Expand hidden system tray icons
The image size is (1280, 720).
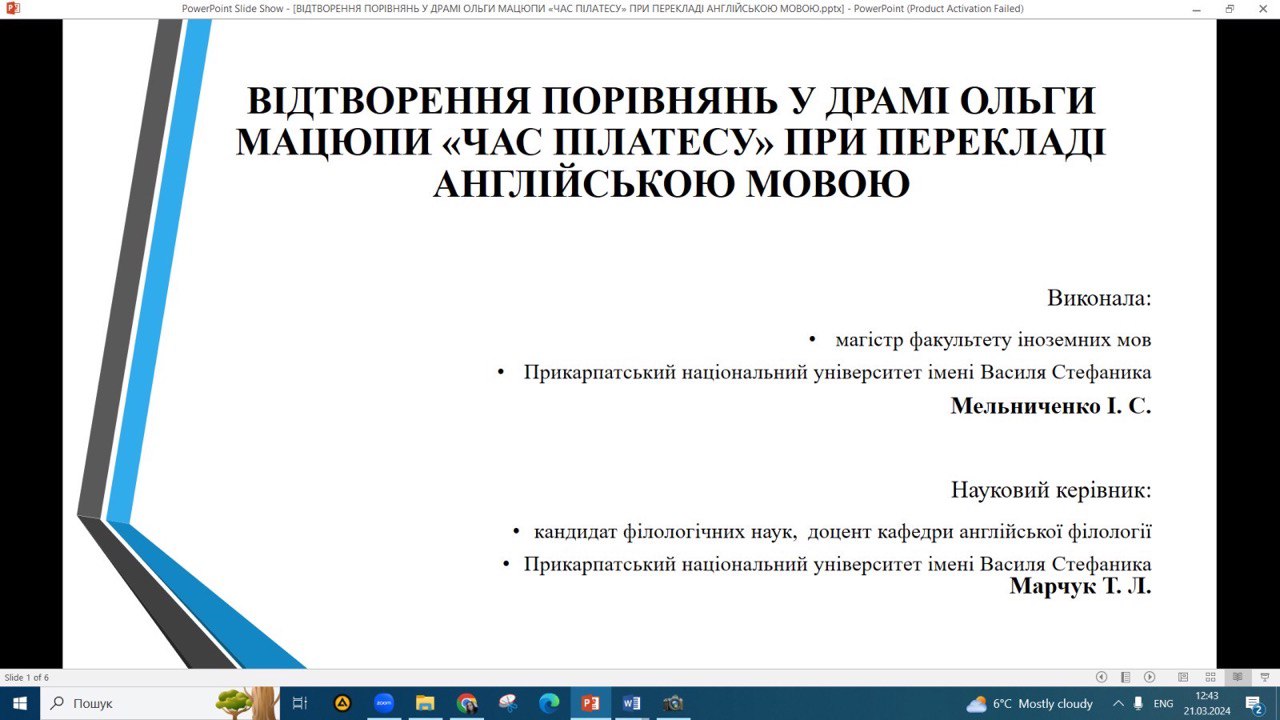1118,703
